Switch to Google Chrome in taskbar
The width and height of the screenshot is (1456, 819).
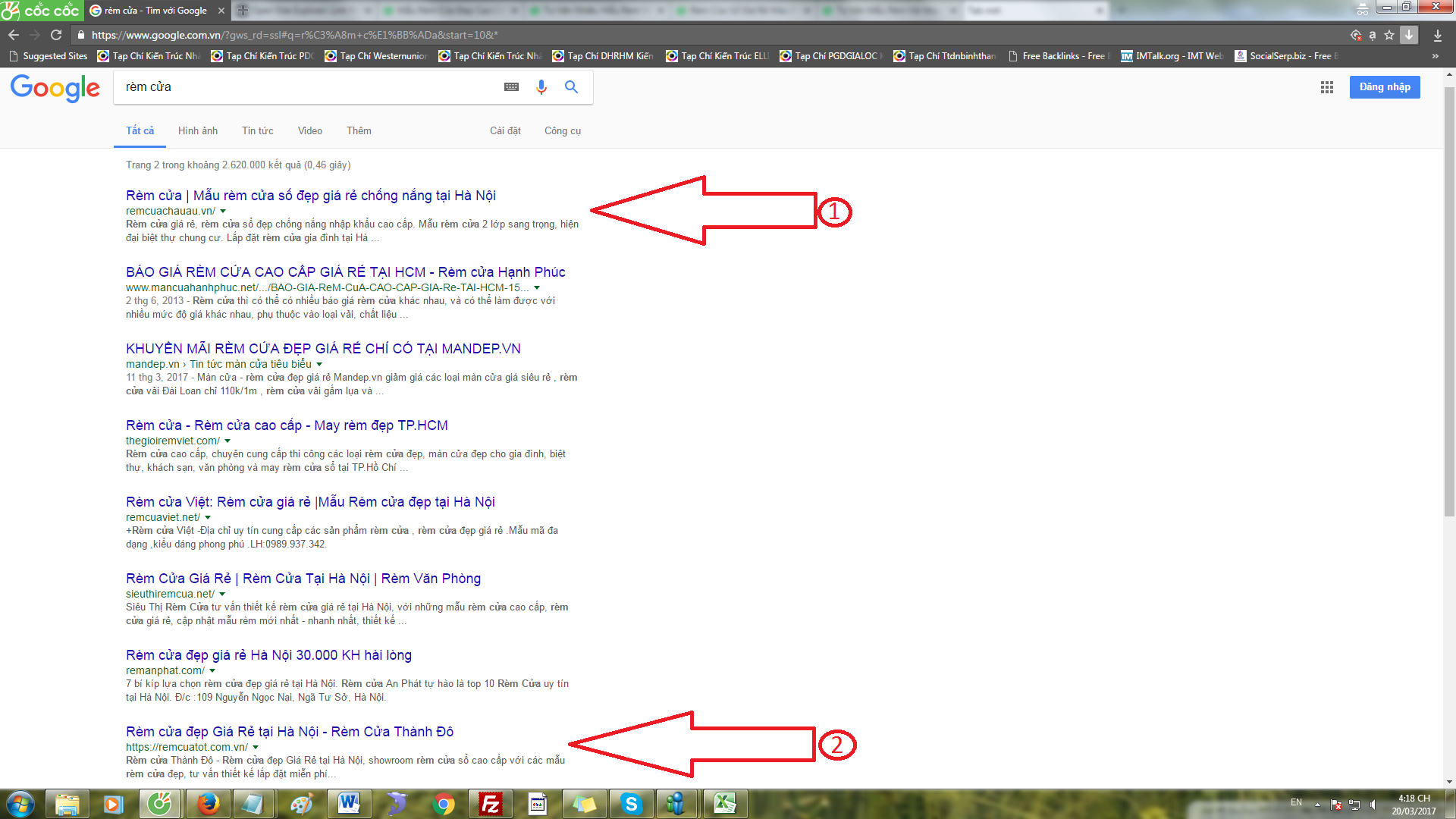(444, 804)
